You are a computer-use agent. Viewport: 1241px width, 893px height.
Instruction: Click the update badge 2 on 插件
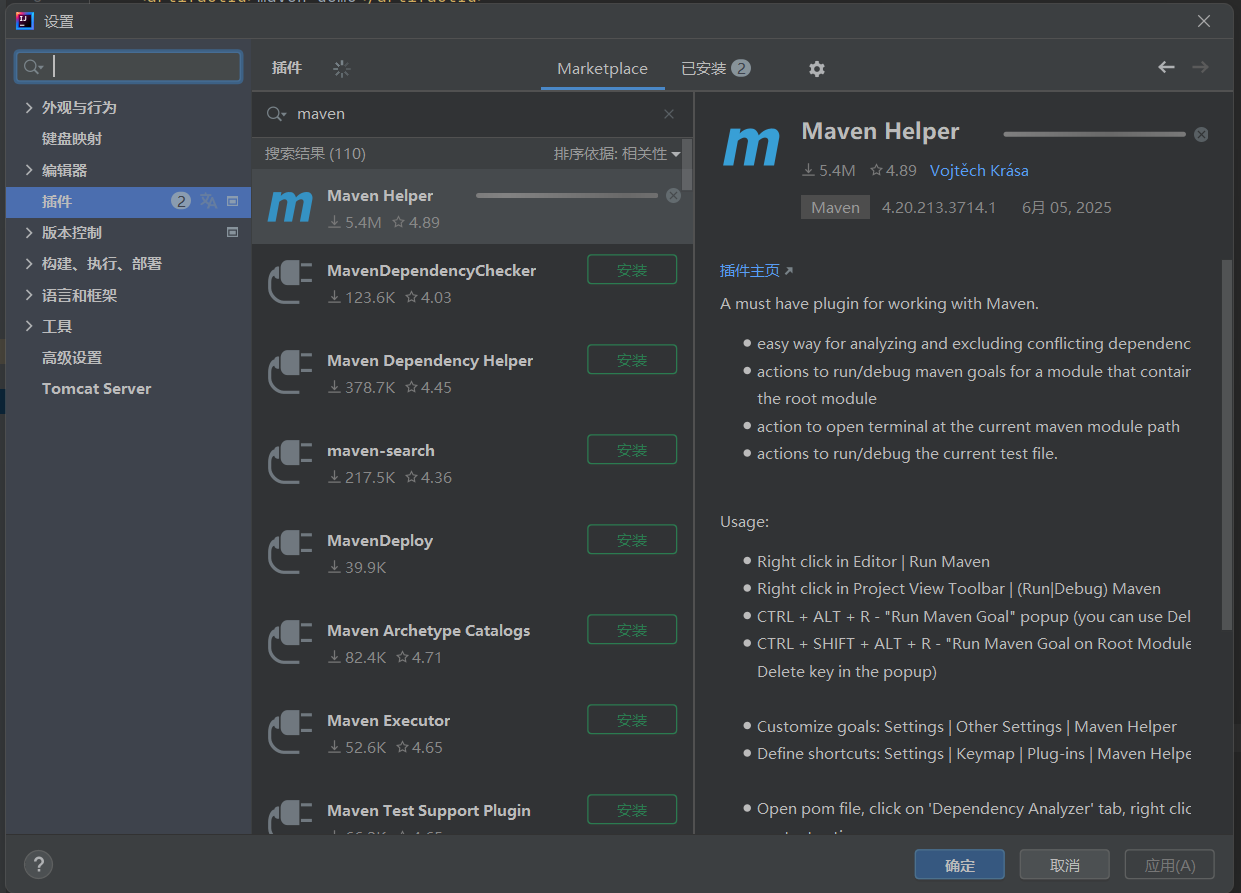pos(181,201)
